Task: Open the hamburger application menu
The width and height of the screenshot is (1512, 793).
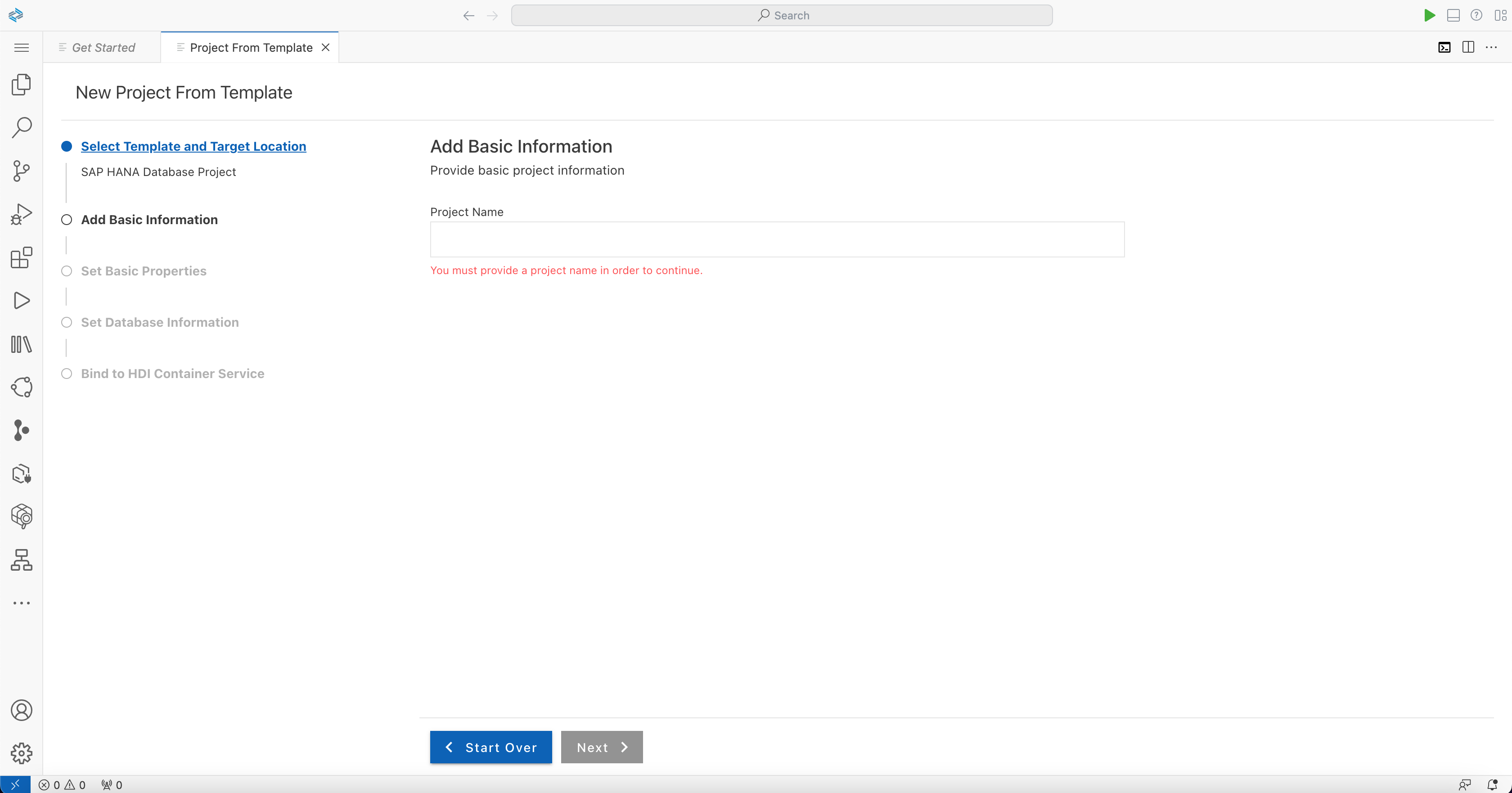Action: coord(21,48)
